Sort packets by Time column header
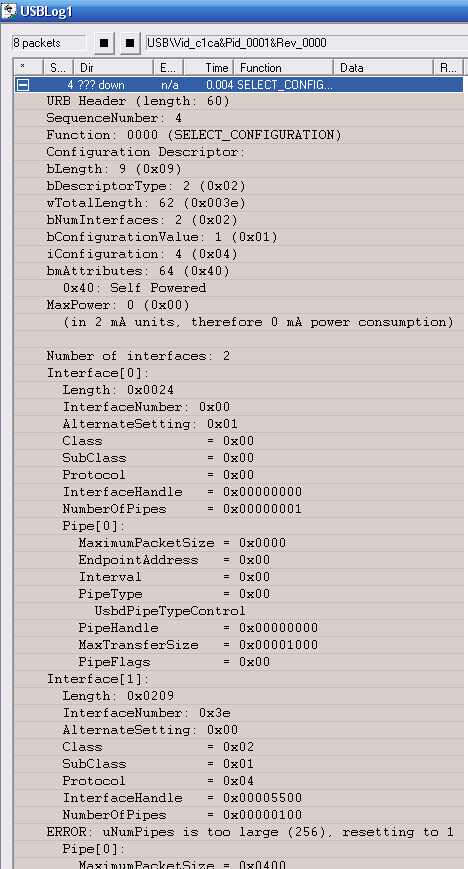468x869 pixels. pyautogui.click(x=208, y=68)
